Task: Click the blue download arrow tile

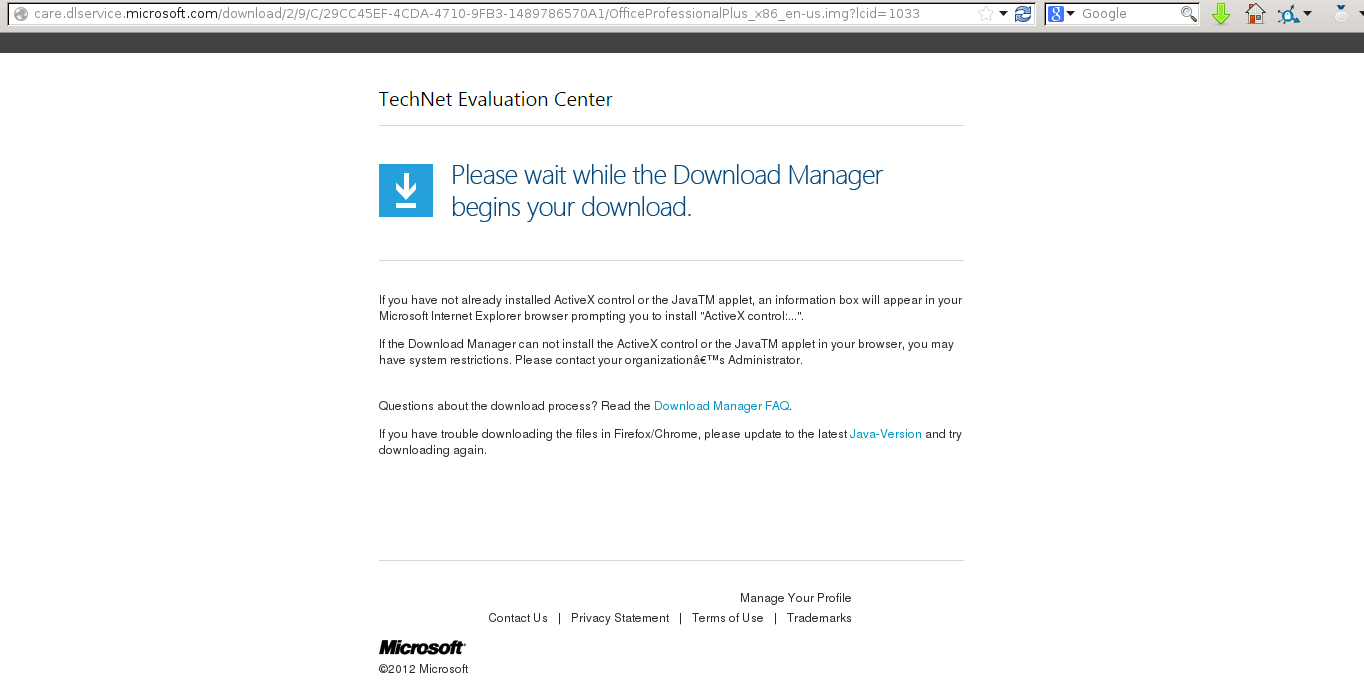Action: click(x=405, y=190)
